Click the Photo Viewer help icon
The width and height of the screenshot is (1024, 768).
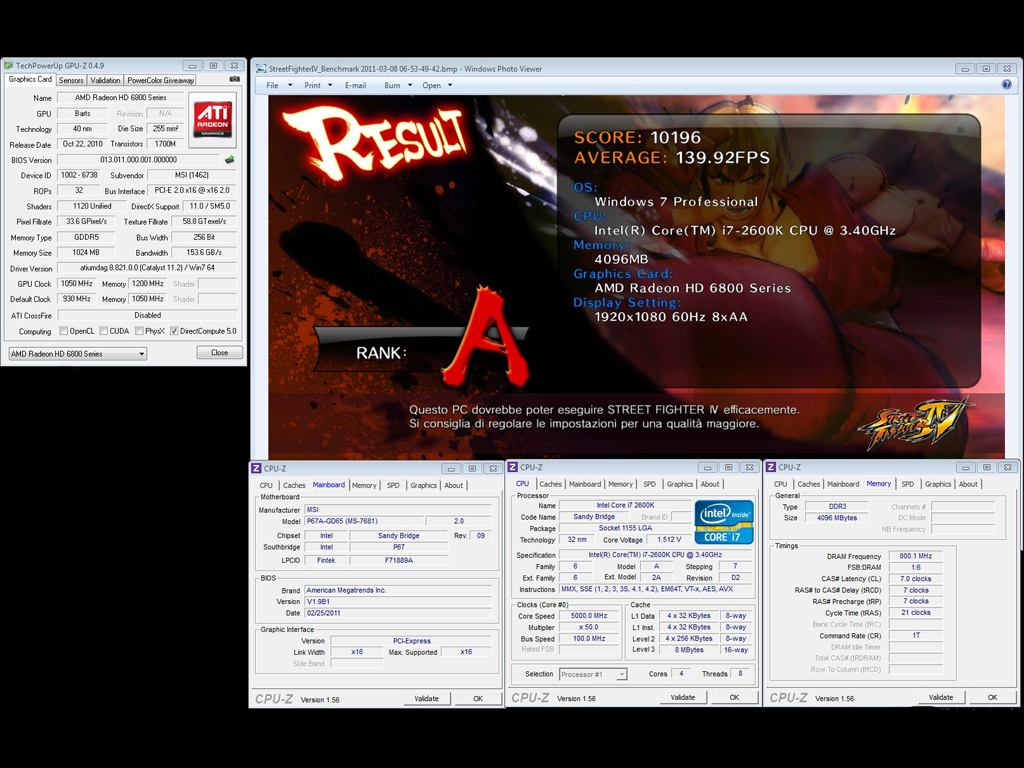point(1006,85)
